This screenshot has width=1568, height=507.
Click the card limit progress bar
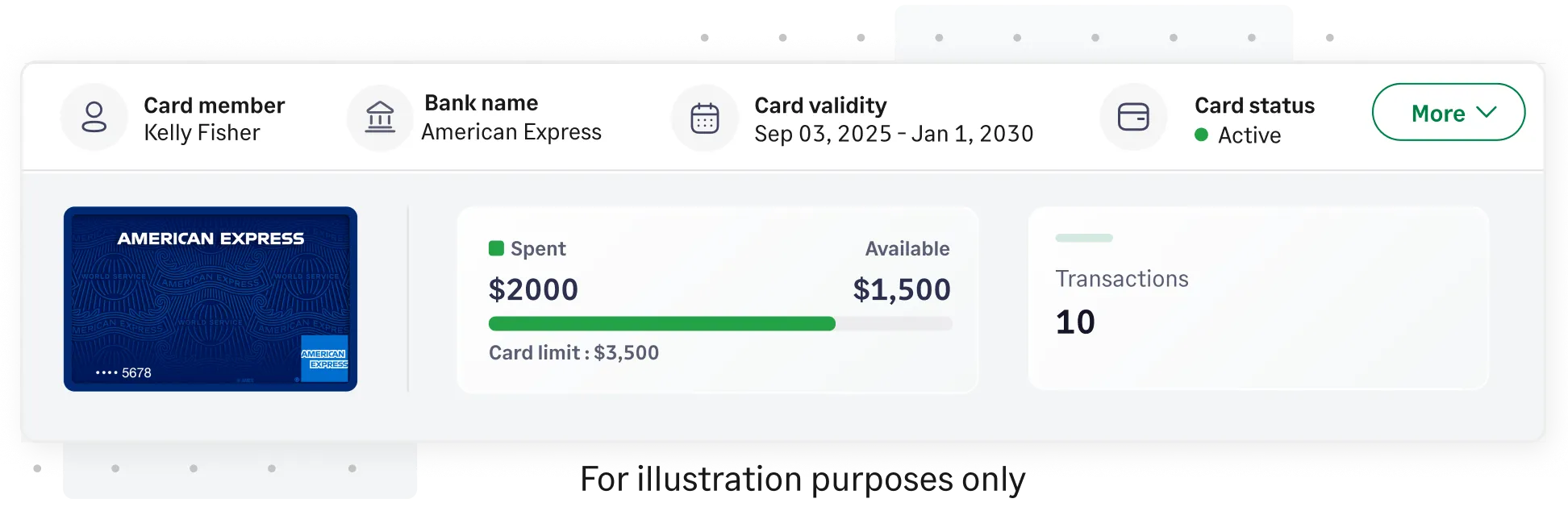720,324
